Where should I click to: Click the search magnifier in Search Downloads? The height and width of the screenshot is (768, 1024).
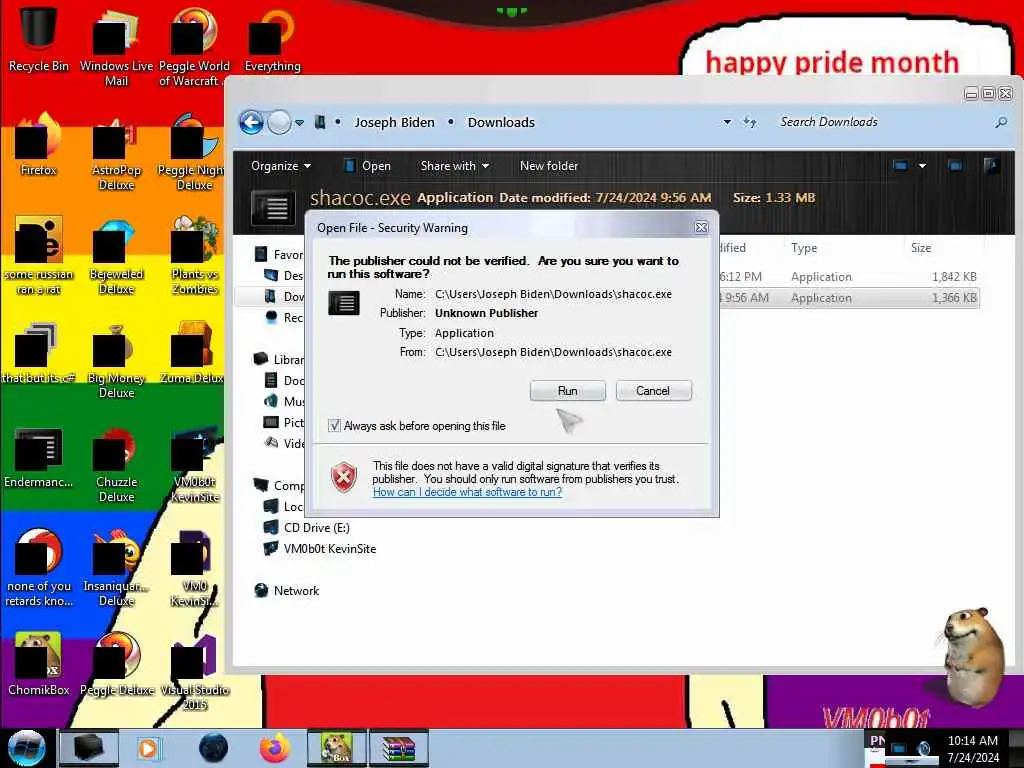point(1000,122)
